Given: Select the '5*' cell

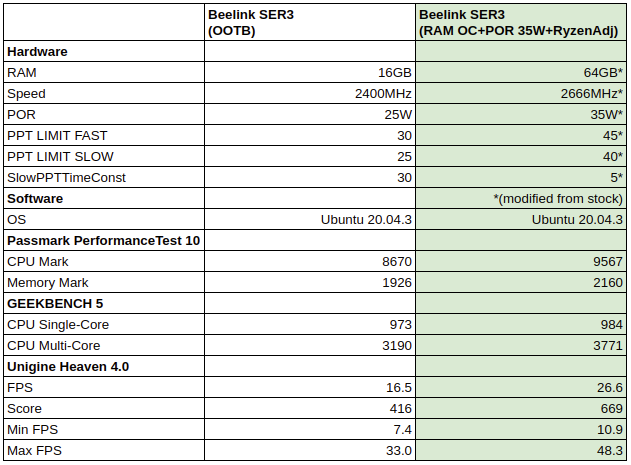Looking at the screenshot, I should (x=521, y=177).
